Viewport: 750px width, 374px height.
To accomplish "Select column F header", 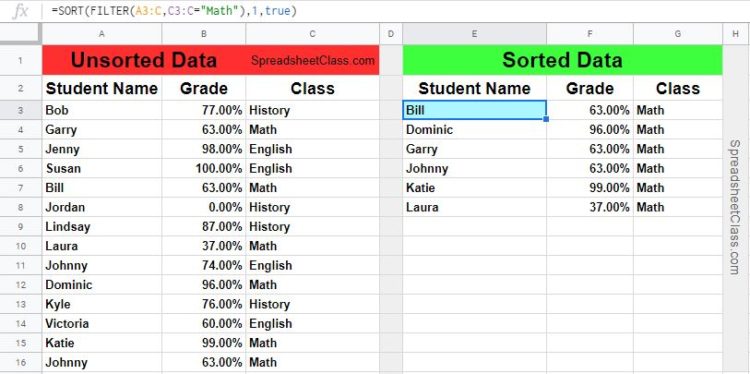I will pos(590,33).
